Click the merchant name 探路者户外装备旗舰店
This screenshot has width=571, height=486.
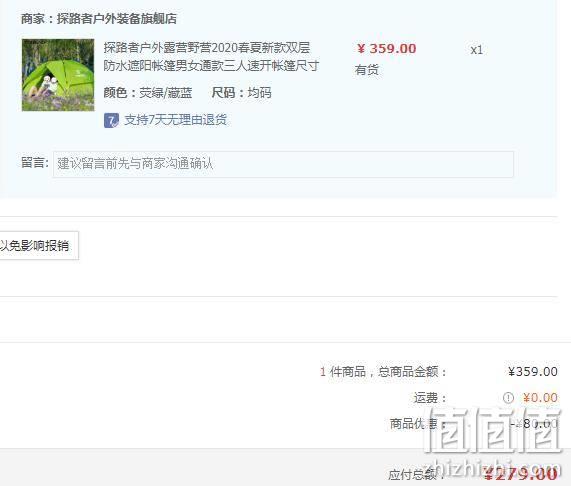pos(117,19)
